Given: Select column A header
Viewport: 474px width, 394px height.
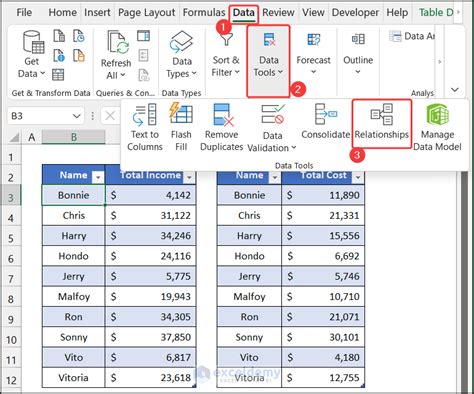Looking at the screenshot, I should click(32, 137).
